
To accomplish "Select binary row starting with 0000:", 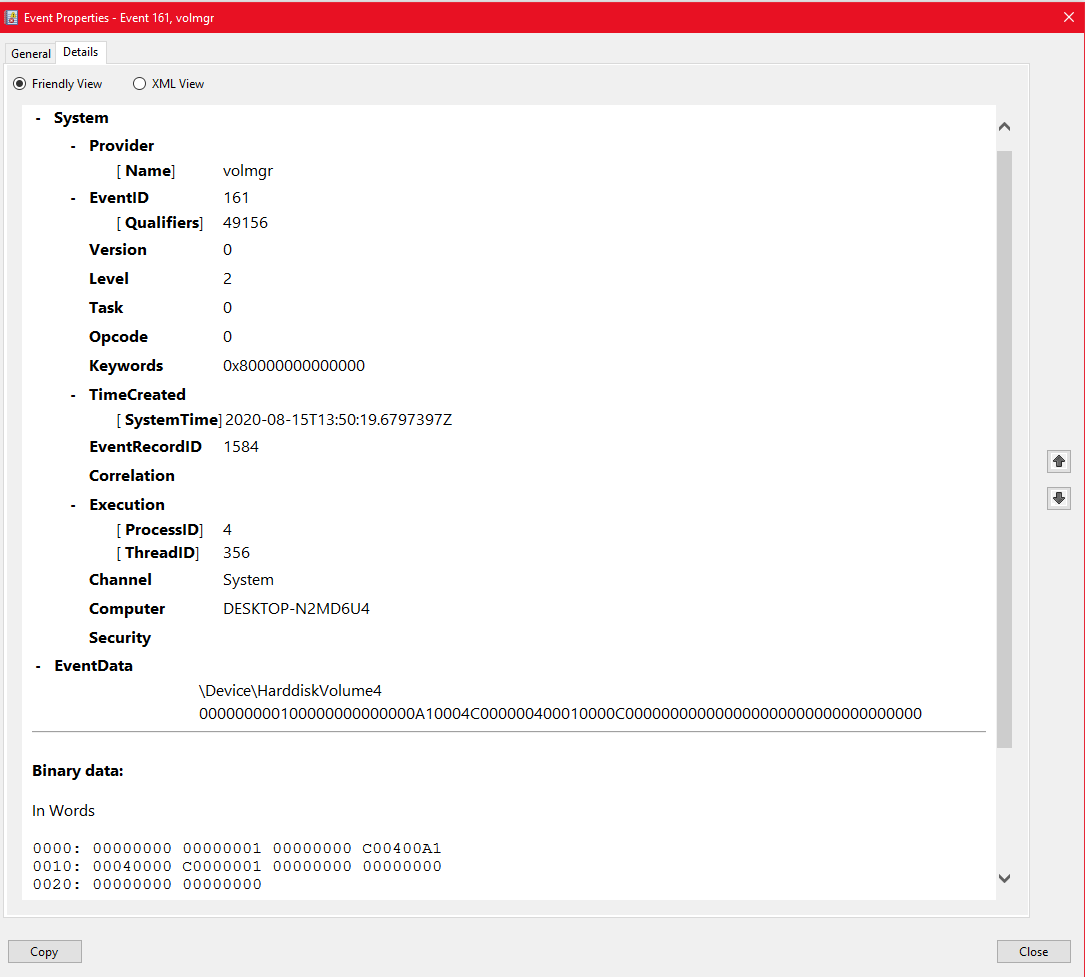I will [x=237, y=848].
